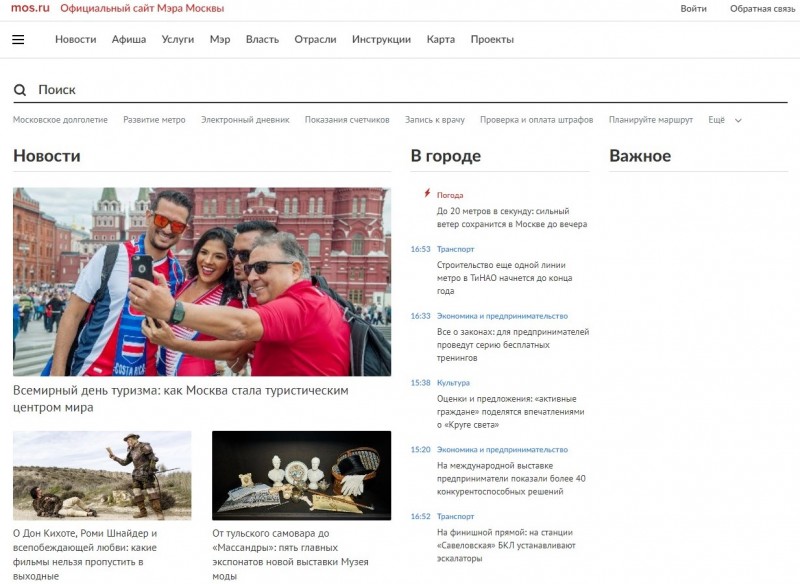Open the museum exhibits thumbnail

pyautogui.click(x=302, y=475)
